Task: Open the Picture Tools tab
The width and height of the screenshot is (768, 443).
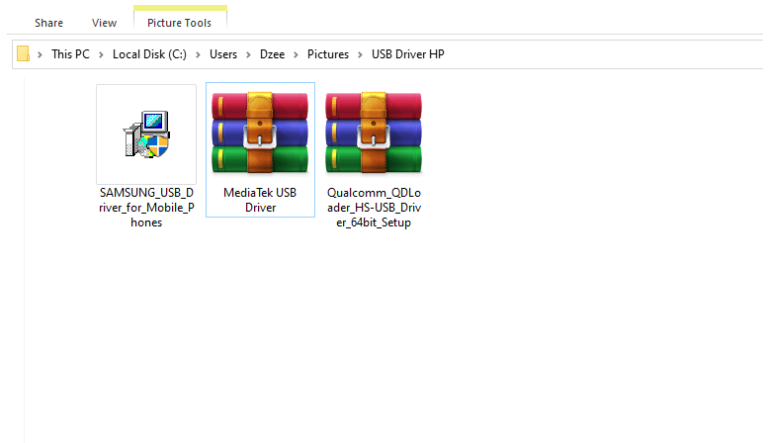Action: pyautogui.click(x=179, y=23)
